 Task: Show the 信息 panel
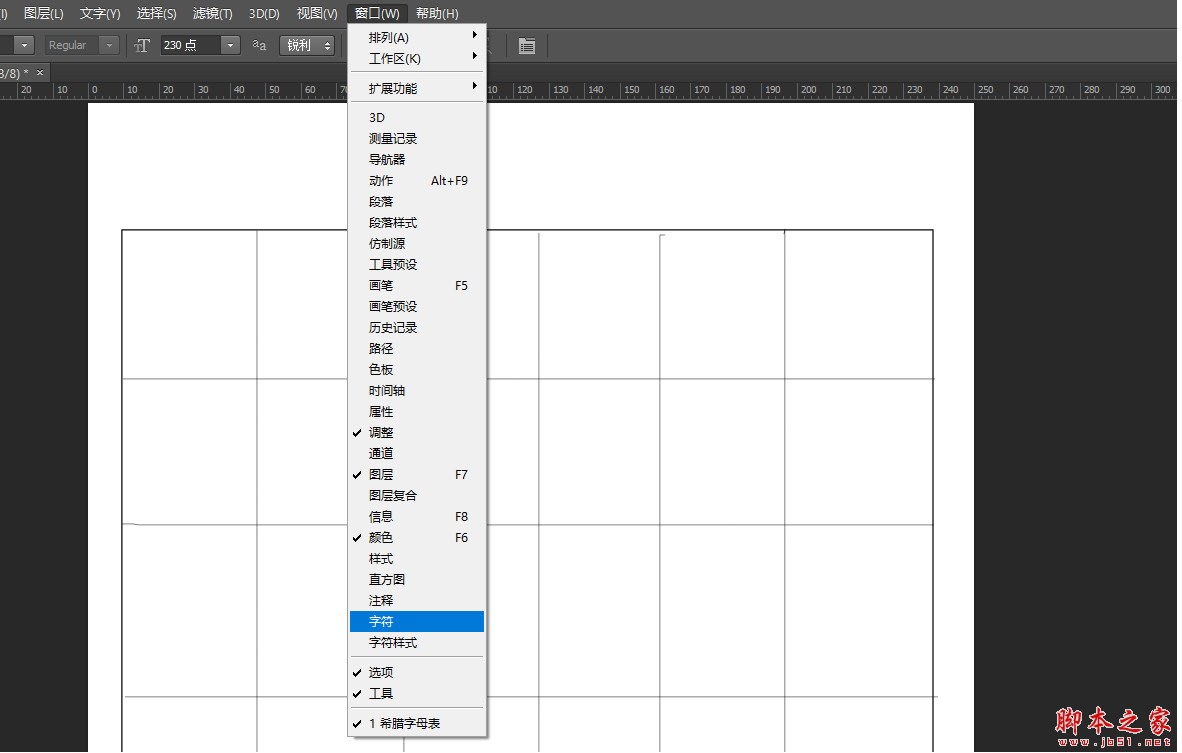click(x=417, y=517)
